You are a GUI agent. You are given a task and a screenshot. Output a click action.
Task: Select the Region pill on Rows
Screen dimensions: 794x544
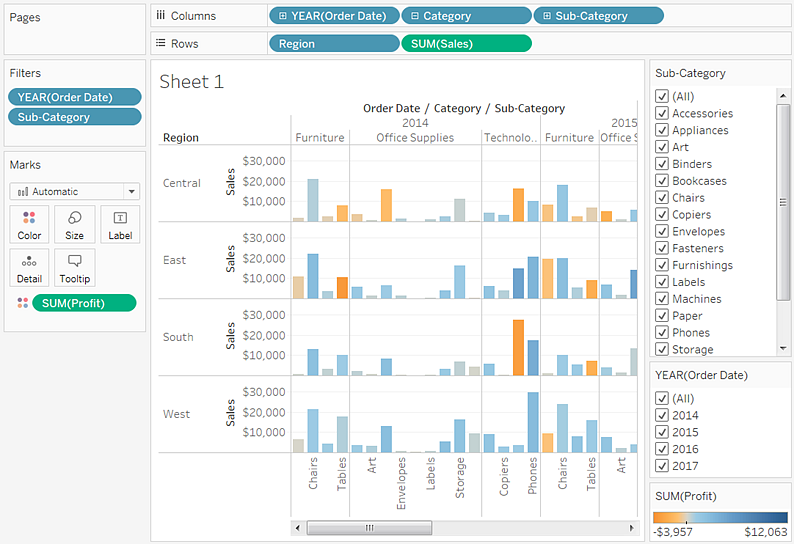[333, 43]
